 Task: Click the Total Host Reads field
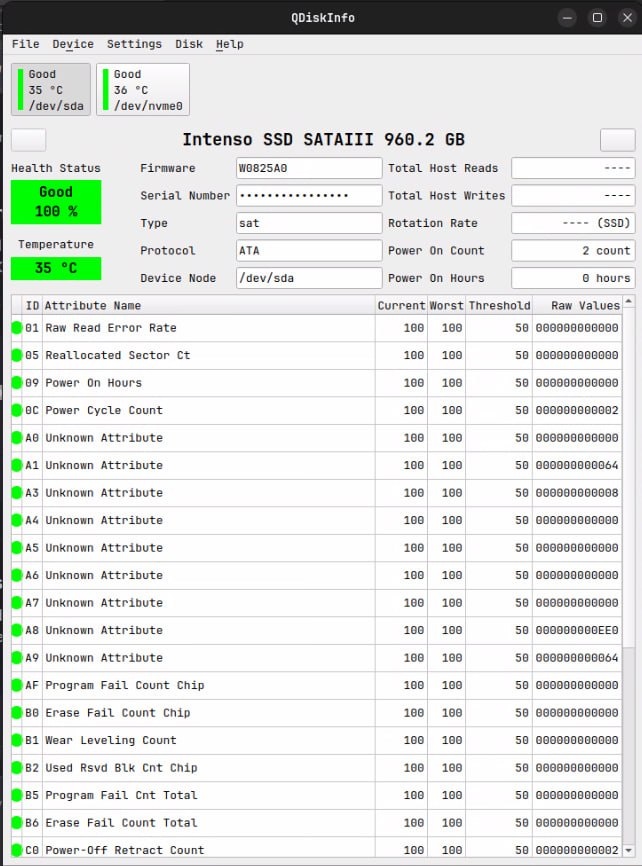coord(573,168)
